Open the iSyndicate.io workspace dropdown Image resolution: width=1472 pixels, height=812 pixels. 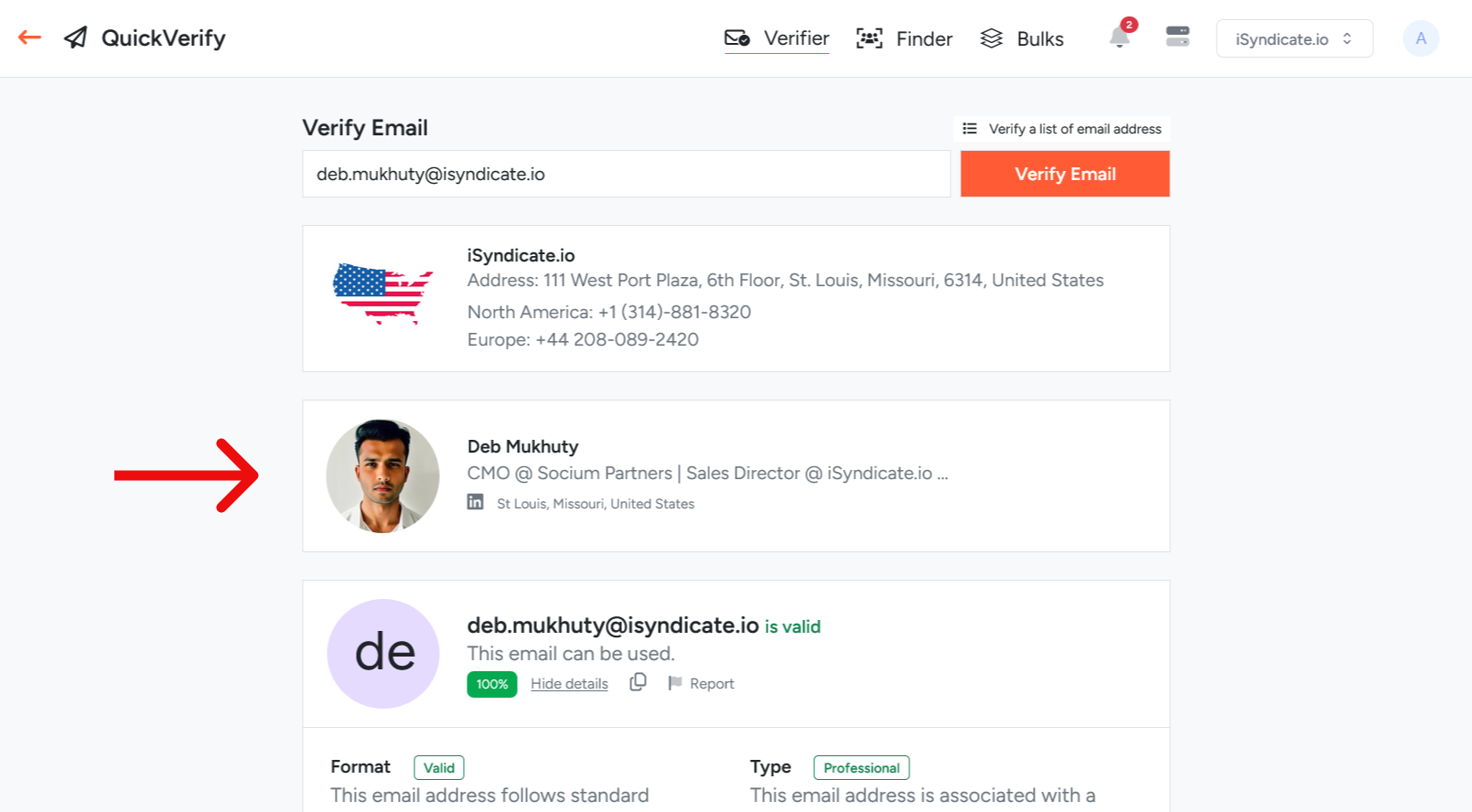pyautogui.click(x=1294, y=38)
